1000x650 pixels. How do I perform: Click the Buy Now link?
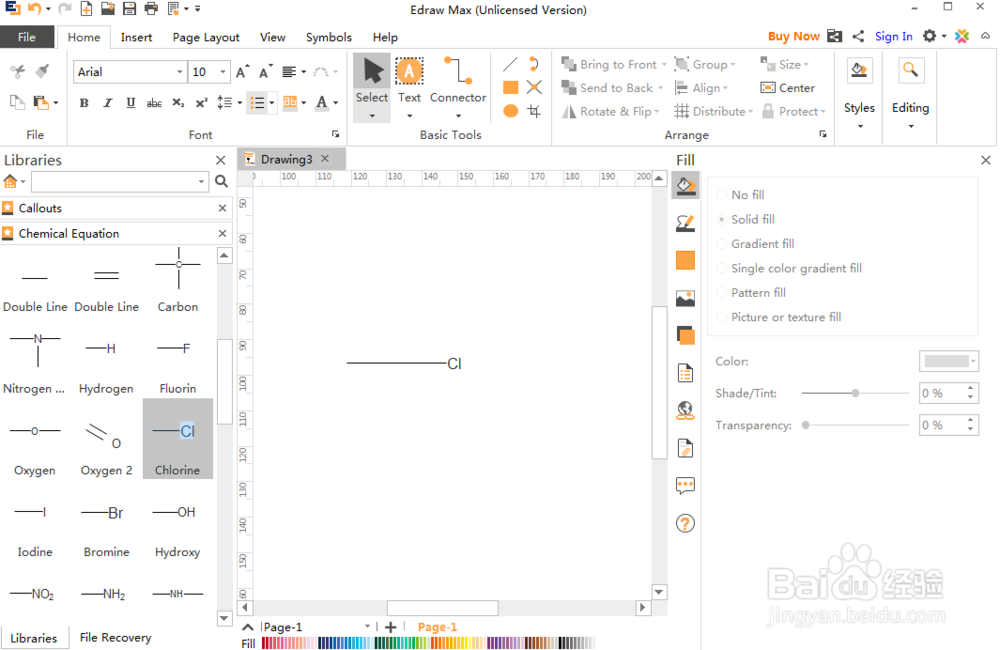click(x=793, y=36)
